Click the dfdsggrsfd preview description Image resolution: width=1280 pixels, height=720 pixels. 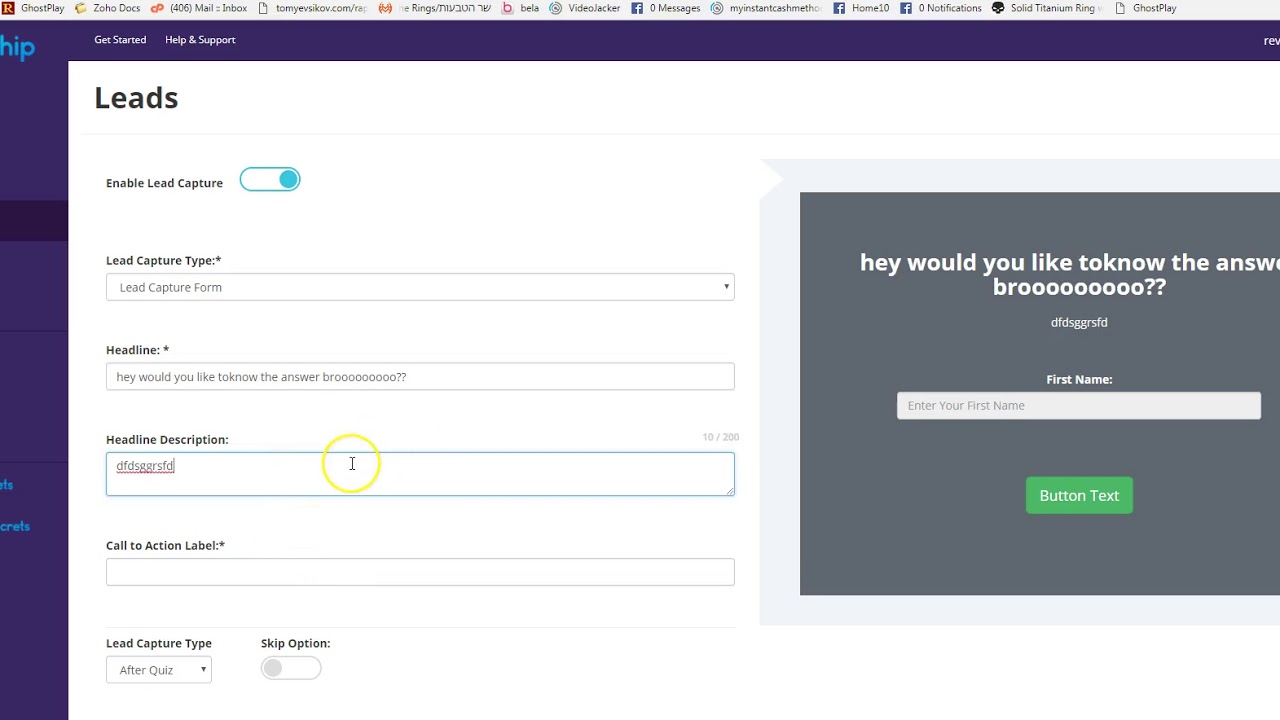pyautogui.click(x=1079, y=322)
